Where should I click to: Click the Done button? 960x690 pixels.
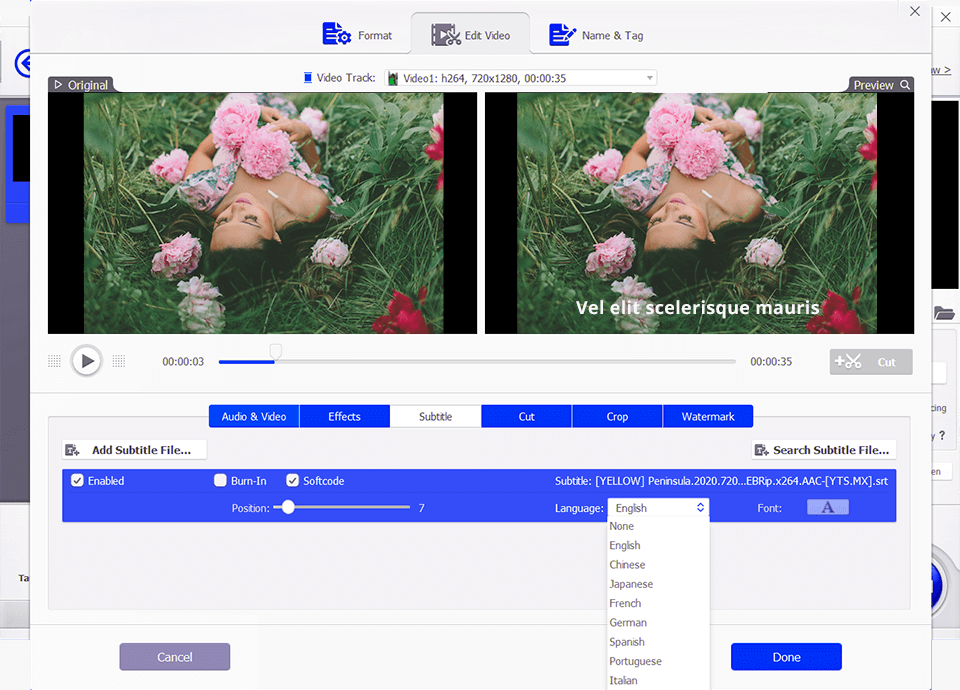tap(786, 657)
